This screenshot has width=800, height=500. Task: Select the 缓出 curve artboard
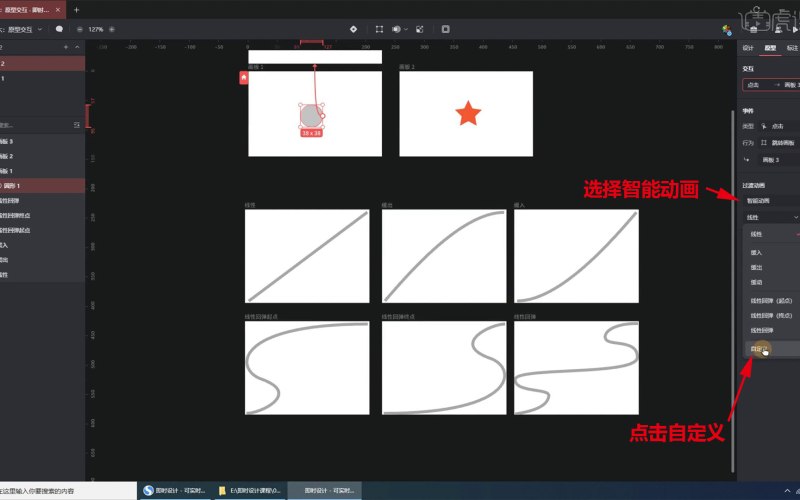(444, 256)
